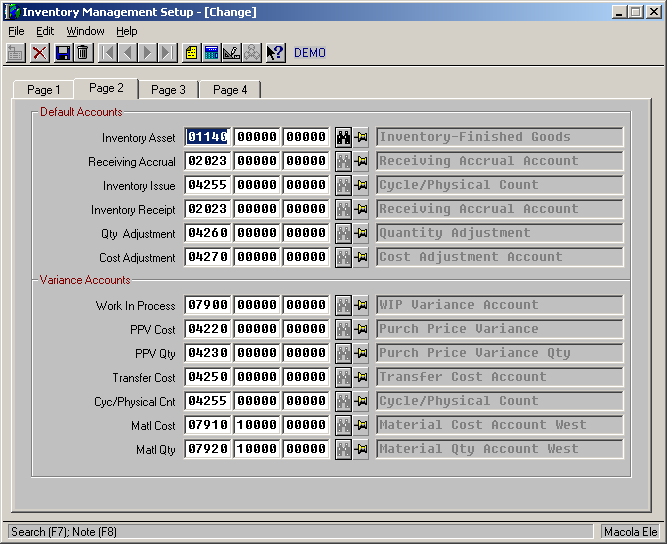The image size is (667, 544).
Task: Click binoculars icon in Receiving Accrual row
Action: [x=343, y=161]
